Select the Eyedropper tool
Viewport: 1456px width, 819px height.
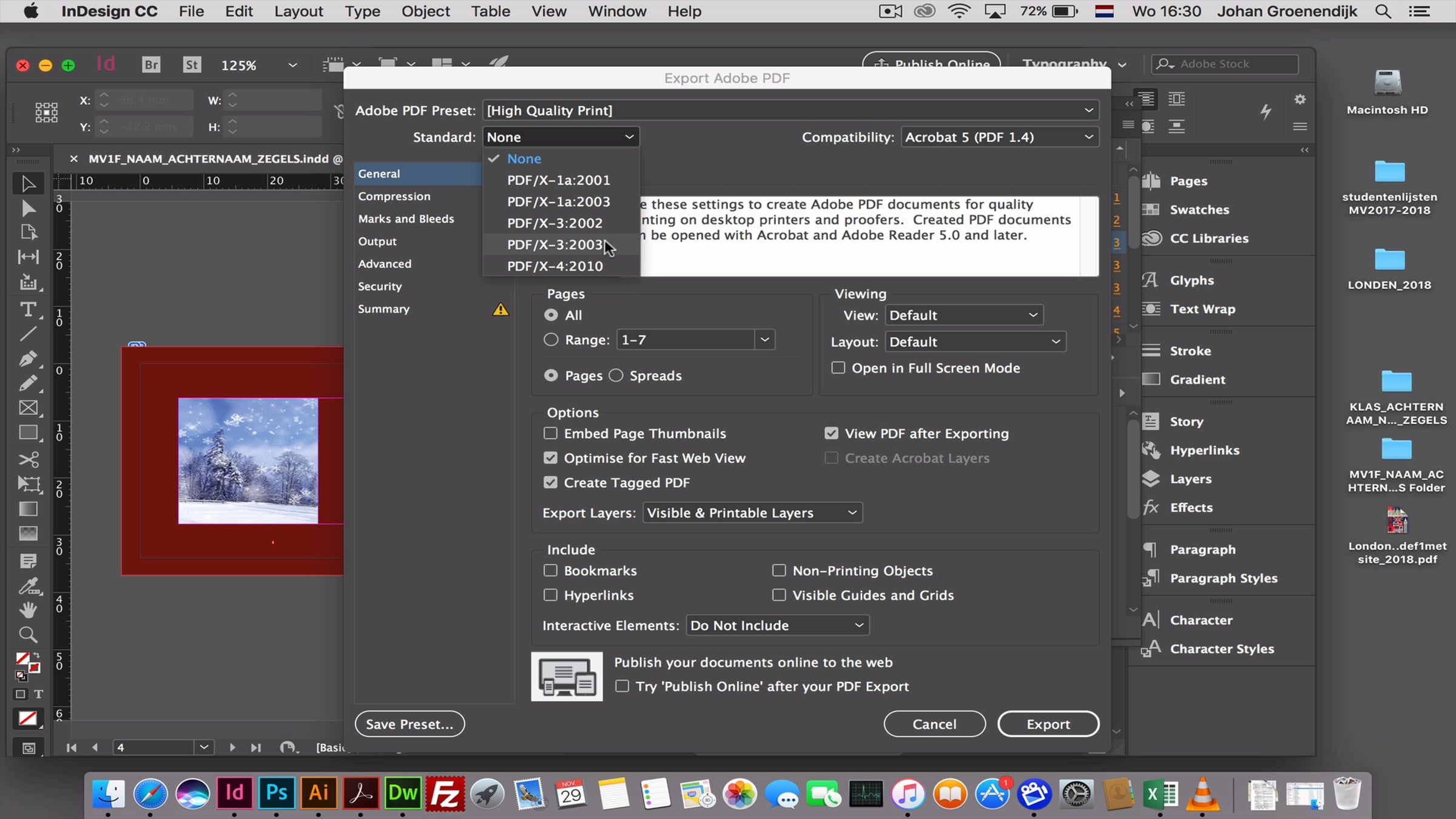pos(28,586)
